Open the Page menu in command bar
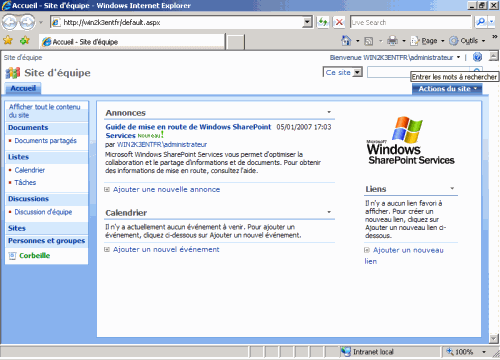500x360 pixels. [x=428, y=41]
